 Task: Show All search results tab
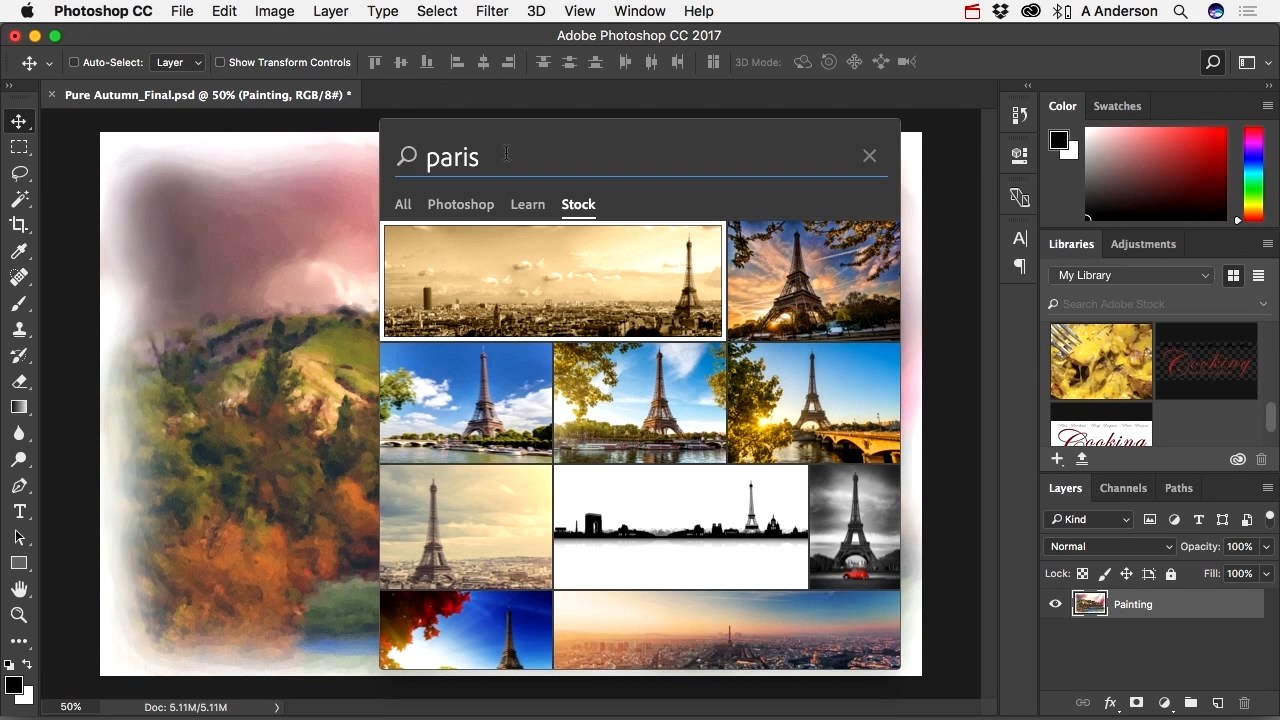click(403, 204)
